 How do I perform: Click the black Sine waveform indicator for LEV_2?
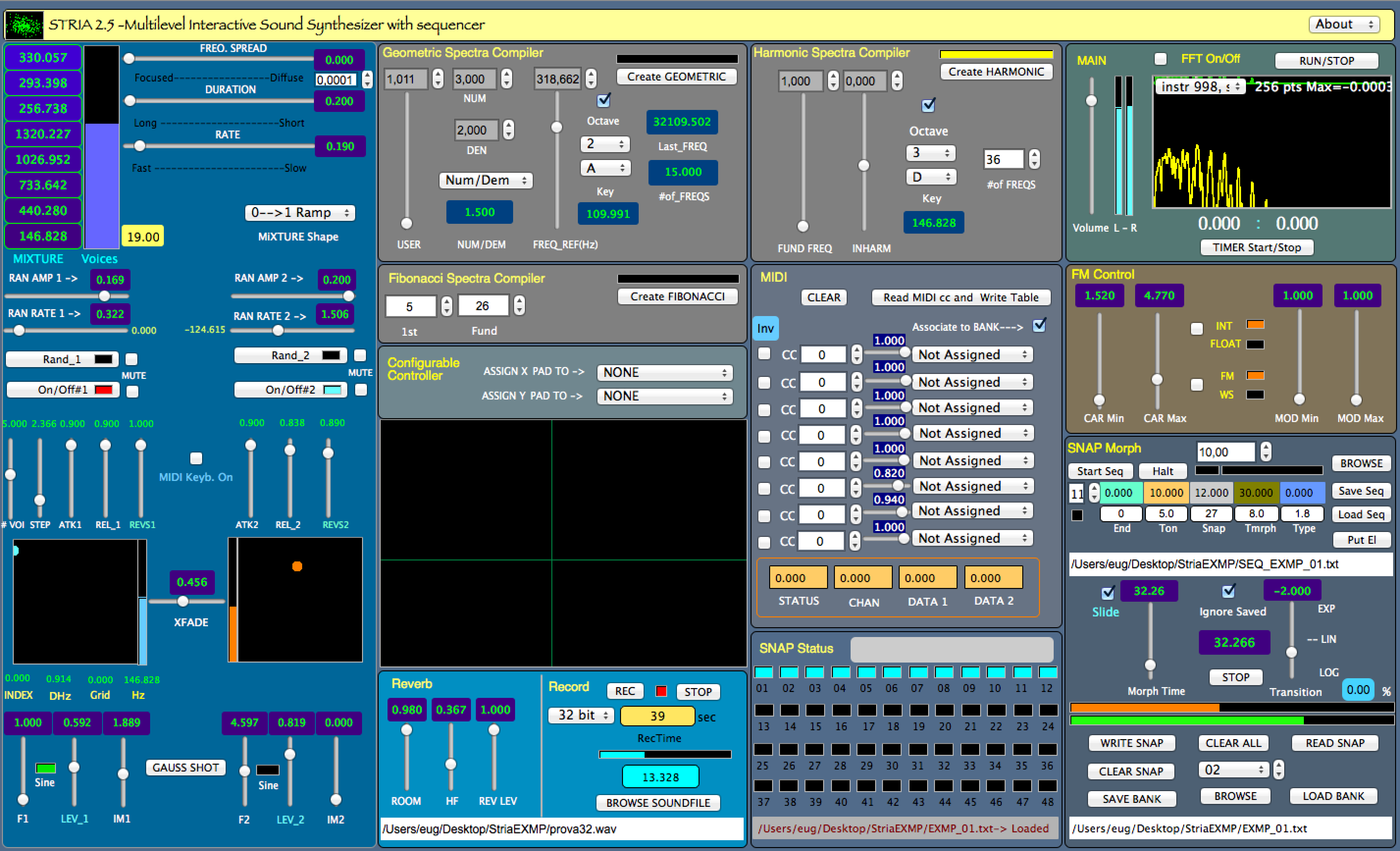268,770
